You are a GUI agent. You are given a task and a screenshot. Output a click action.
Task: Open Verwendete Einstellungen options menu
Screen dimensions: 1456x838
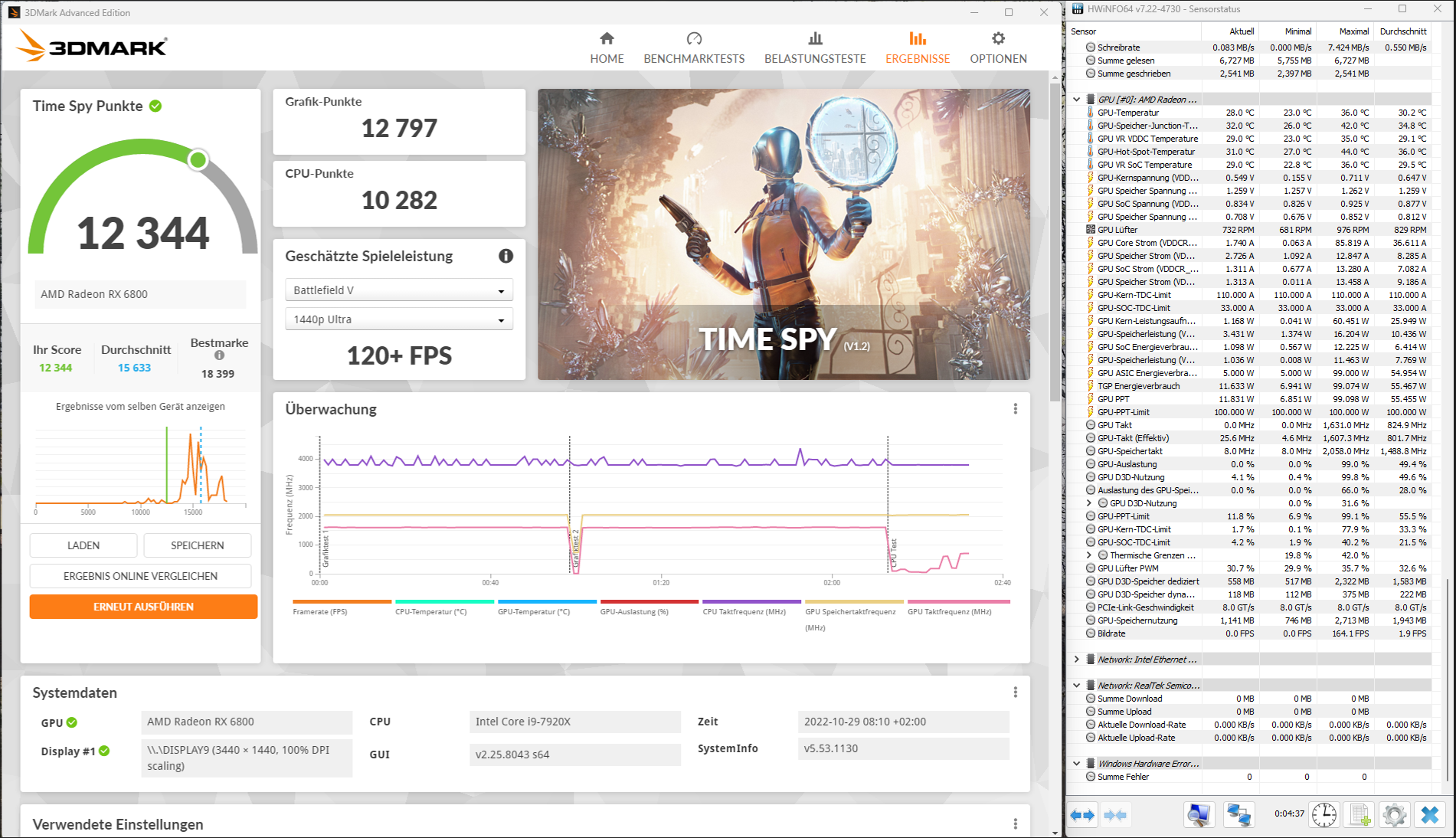1016,824
